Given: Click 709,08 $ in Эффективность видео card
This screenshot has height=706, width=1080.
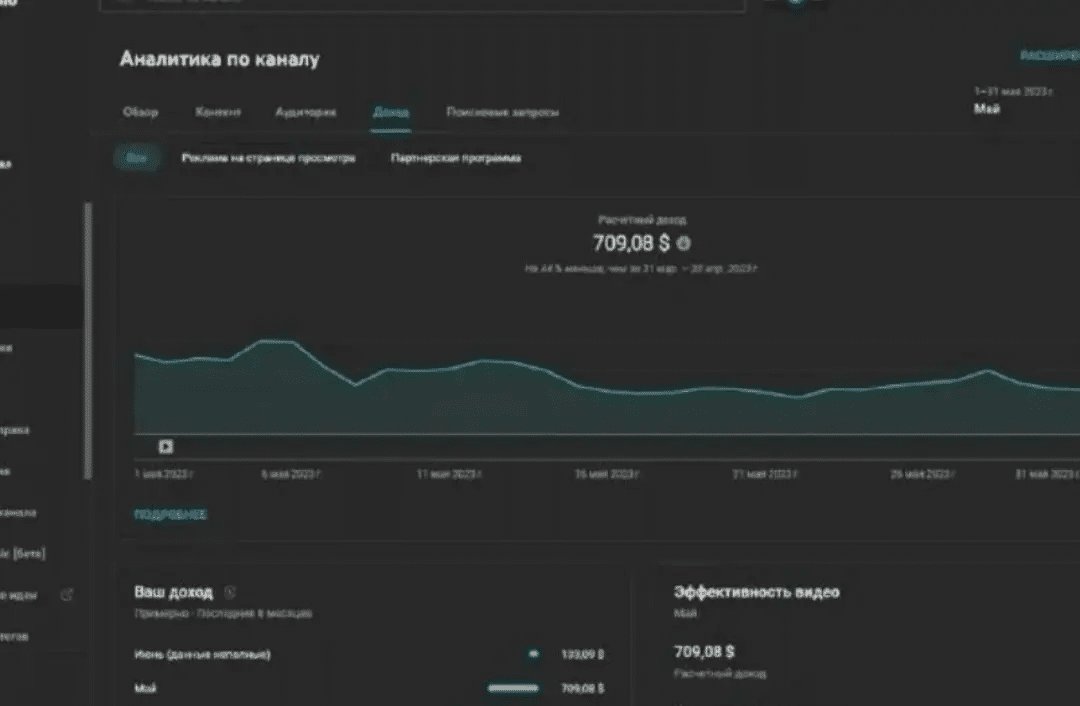Looking at the screenshot, I should tap(704, 652).
